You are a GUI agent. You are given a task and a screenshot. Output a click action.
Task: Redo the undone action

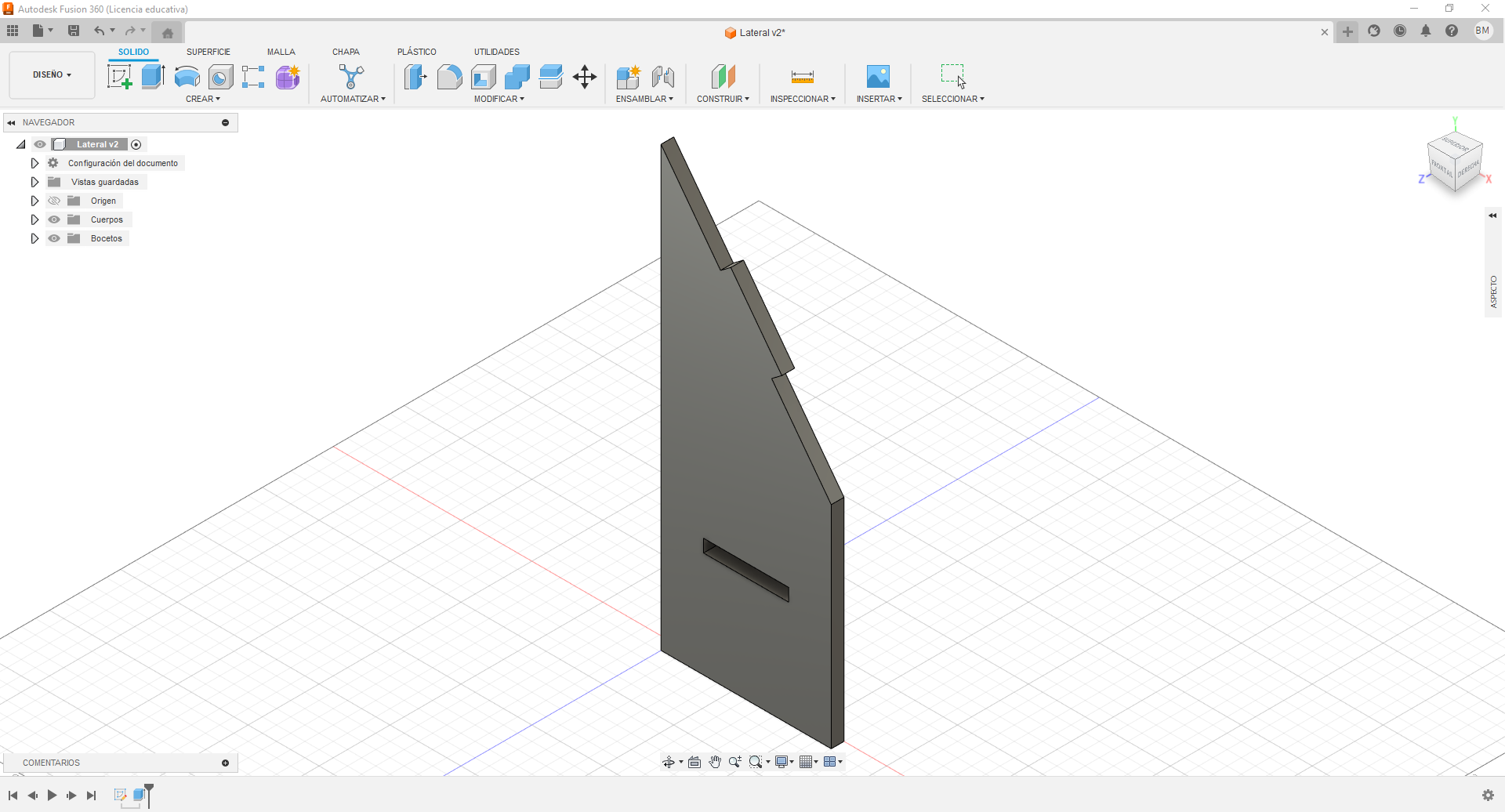click(130, 31)
